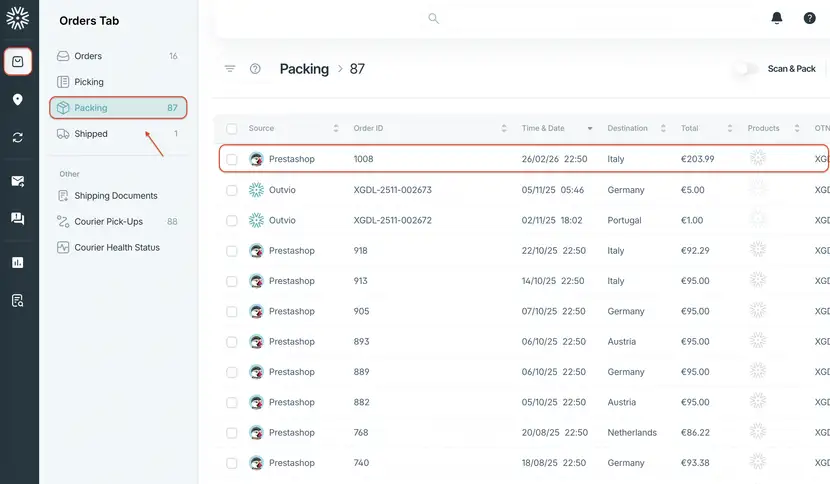Click Prestashop logo of order 740
The image size is (830, 484).
click(256, 463)
